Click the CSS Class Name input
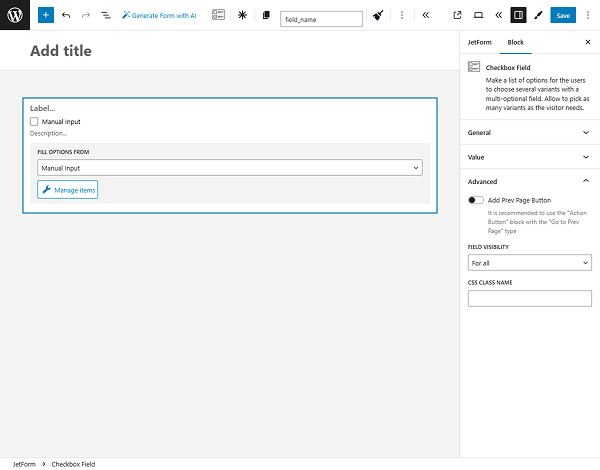The height and width of the screenshot is (470, 600). pyautogui.click(x=530, y=299)
